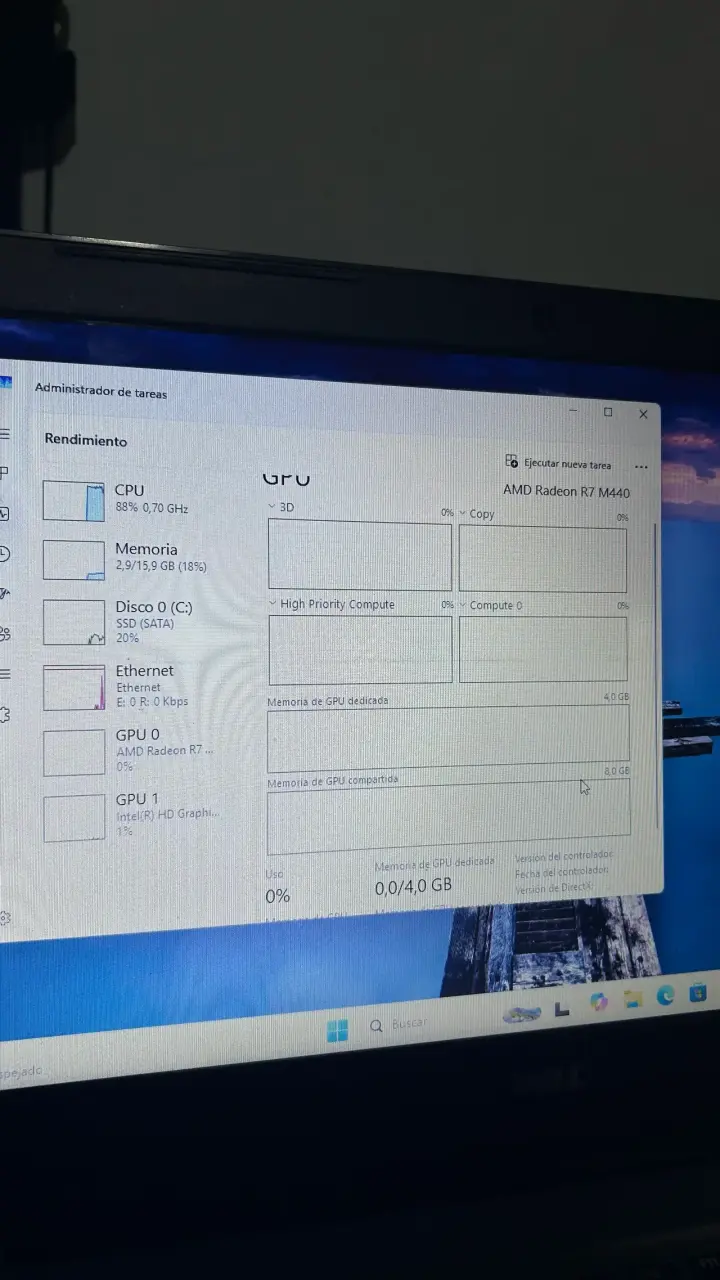Expand the 3D graph engine dropdown
The height and width of the screenshot is (1280, 720).
(274, 507)
